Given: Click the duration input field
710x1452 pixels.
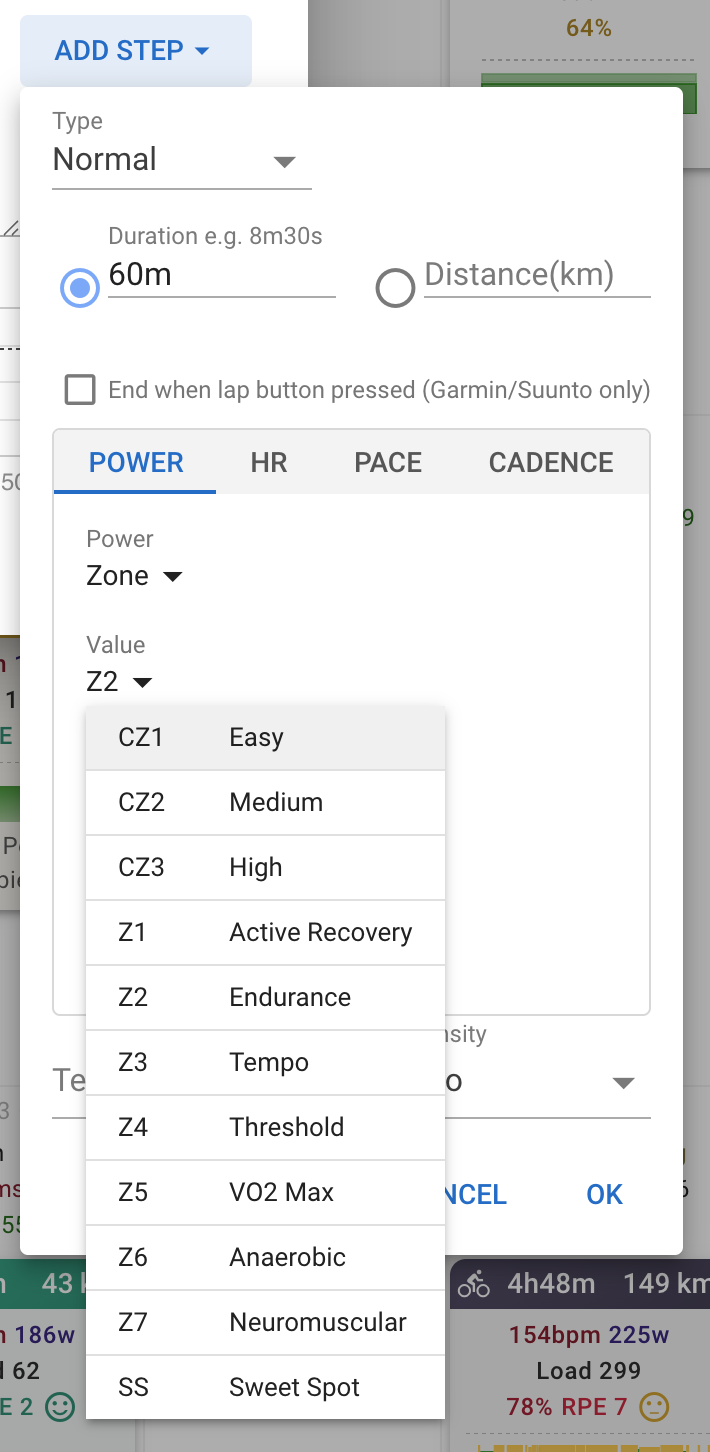Looking at the screenshot, I should (220, 275).
